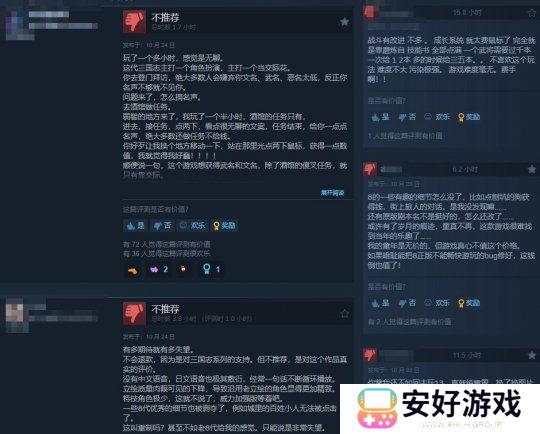
Task: Vote 是 (yes) on the first review
Action: coord(135,226)
